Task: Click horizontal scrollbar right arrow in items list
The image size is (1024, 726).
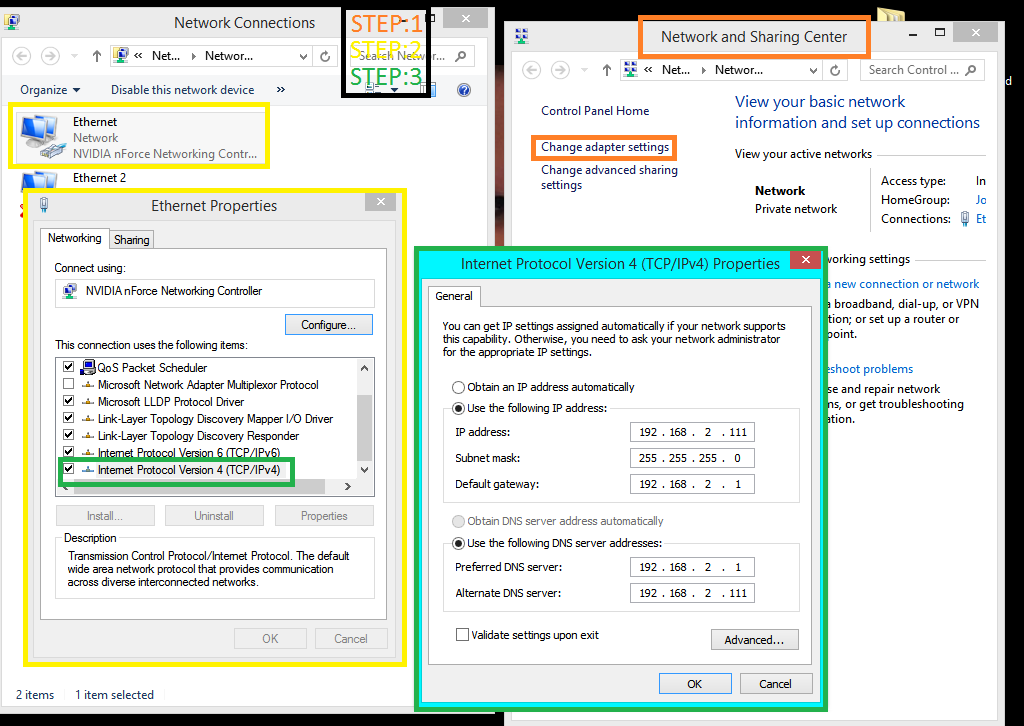Action: tap(347, 486)
